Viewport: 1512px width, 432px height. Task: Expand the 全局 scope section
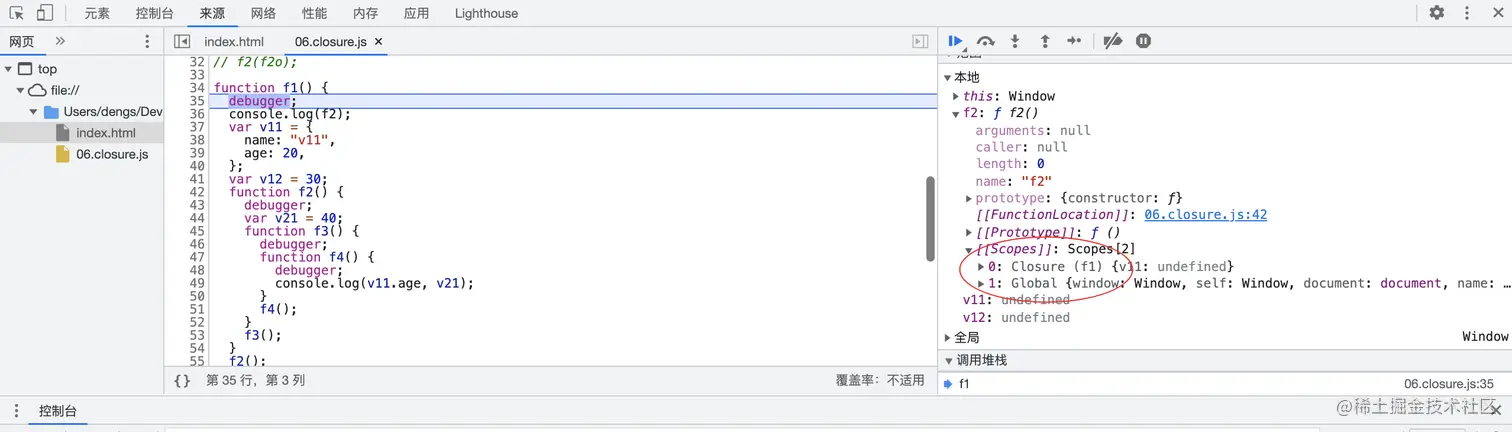point(949,338)
